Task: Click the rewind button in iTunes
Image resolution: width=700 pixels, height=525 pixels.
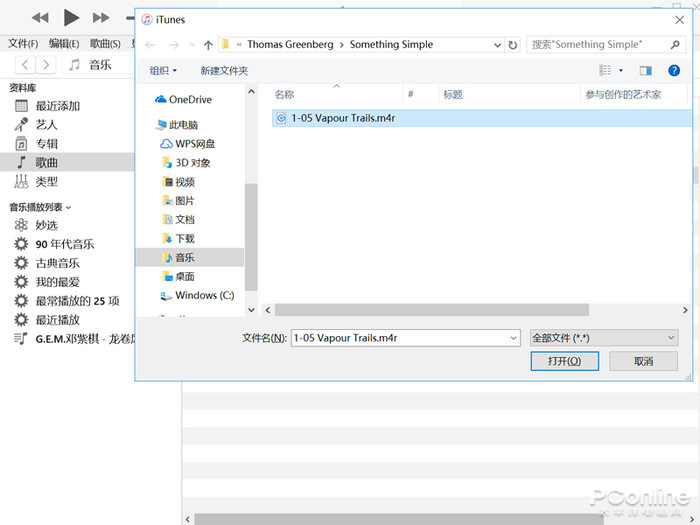Action: (40, 18)
